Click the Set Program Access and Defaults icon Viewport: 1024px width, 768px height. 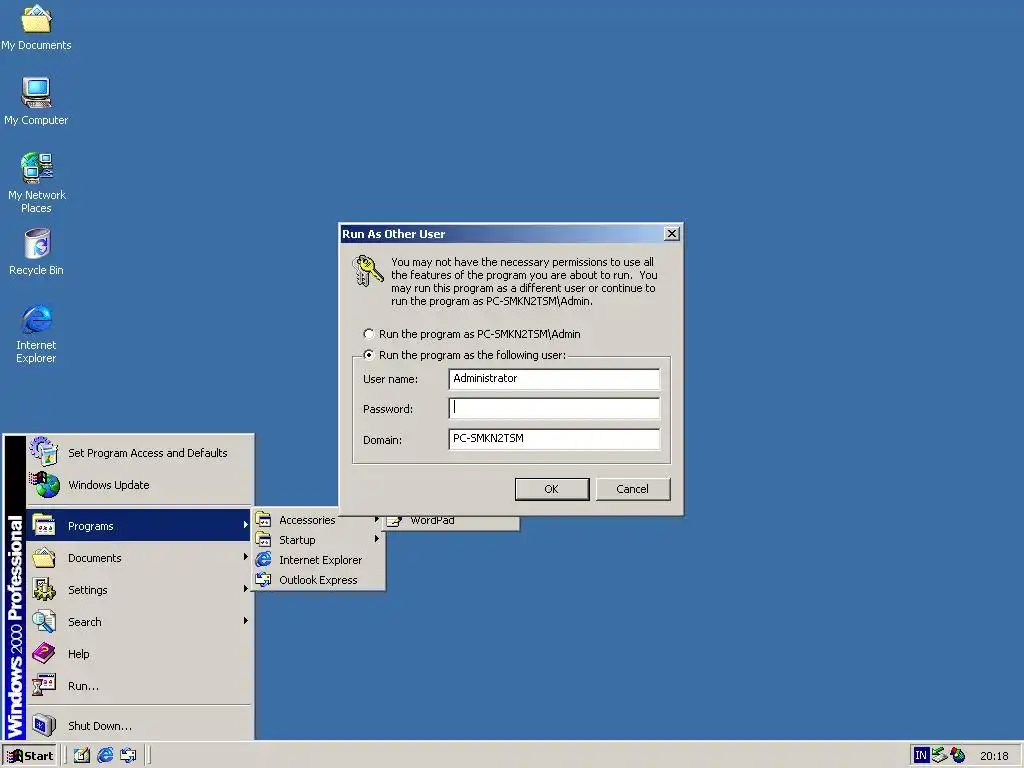pos(44,452)
